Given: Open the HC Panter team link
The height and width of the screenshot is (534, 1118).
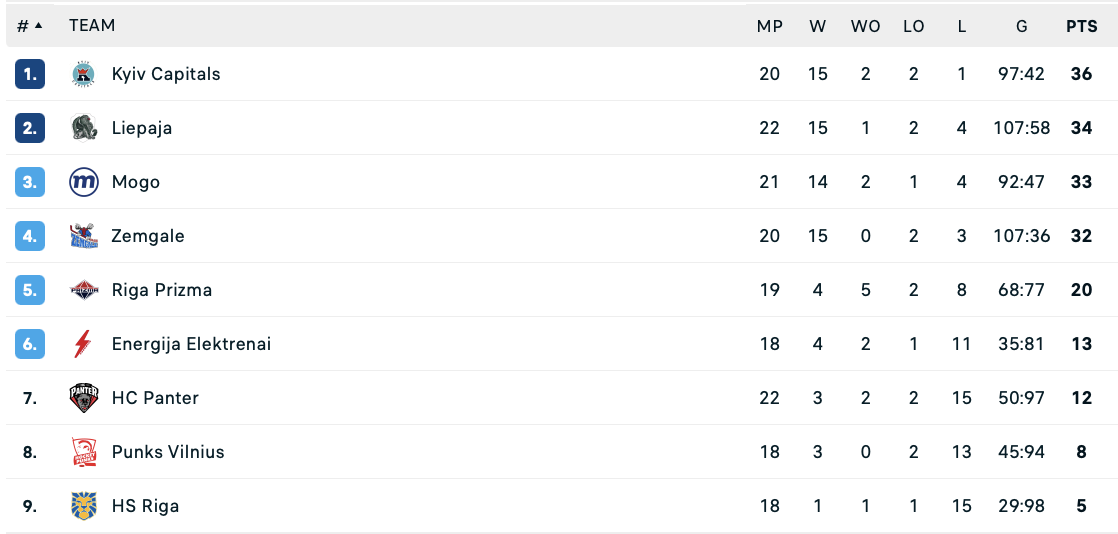Looking at the screenshot, I should coord(155,398).
